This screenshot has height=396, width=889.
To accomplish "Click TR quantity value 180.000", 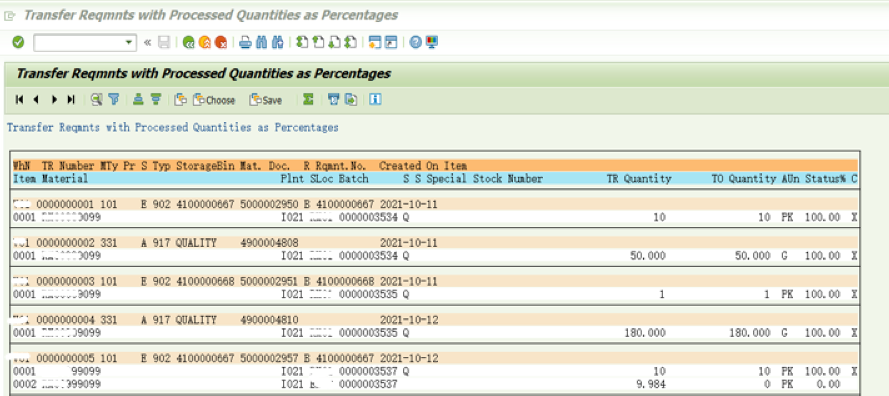I will (x=645, y=332).
